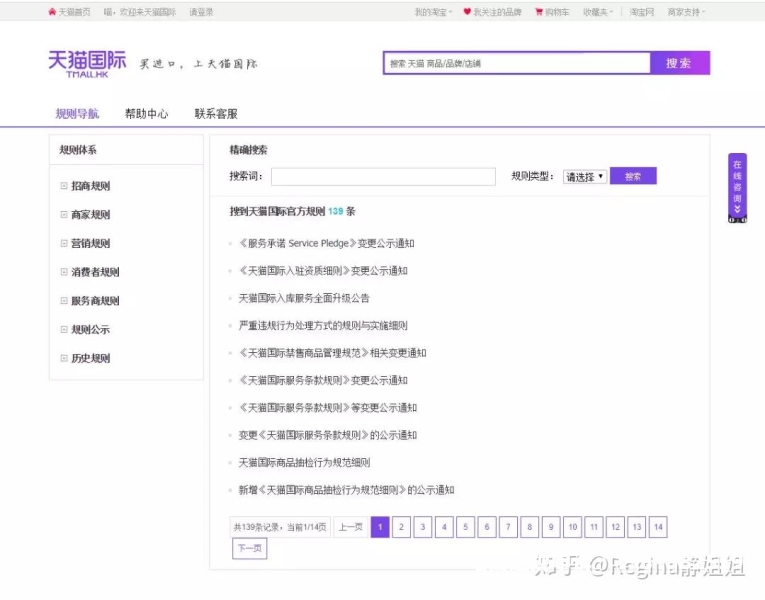Image resolution: width=765 pixels, height=600 pixels.
Task: Expand the 商家规则 tree node
Action: point(64,215)
